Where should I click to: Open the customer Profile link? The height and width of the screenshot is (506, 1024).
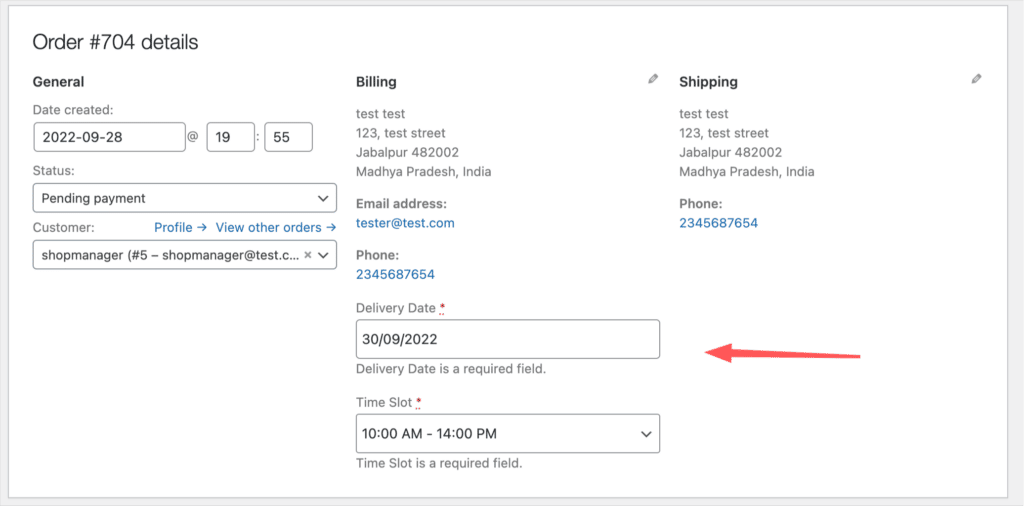180,227
